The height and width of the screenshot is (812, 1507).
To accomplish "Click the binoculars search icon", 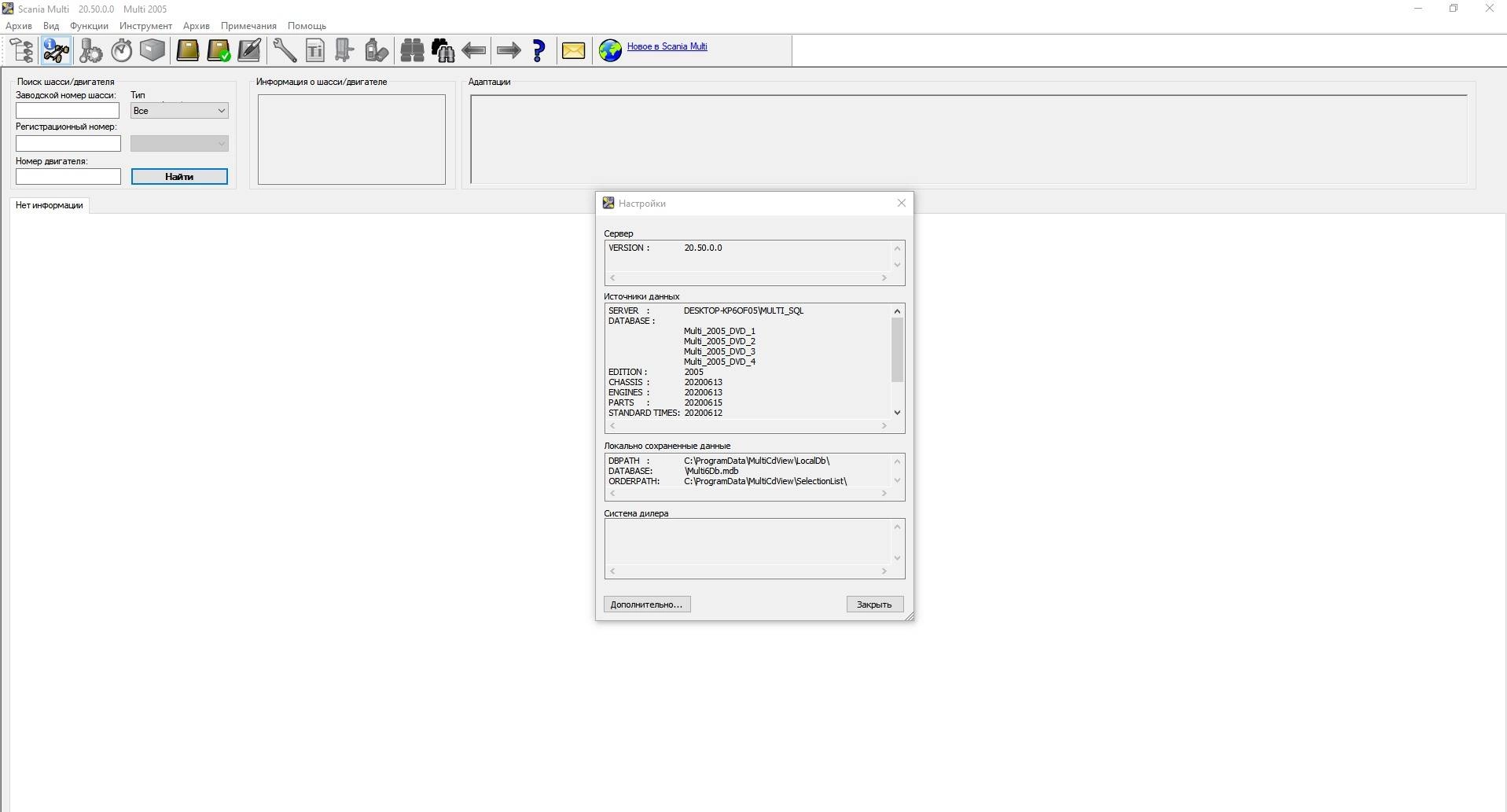I will tap(412, 51).
